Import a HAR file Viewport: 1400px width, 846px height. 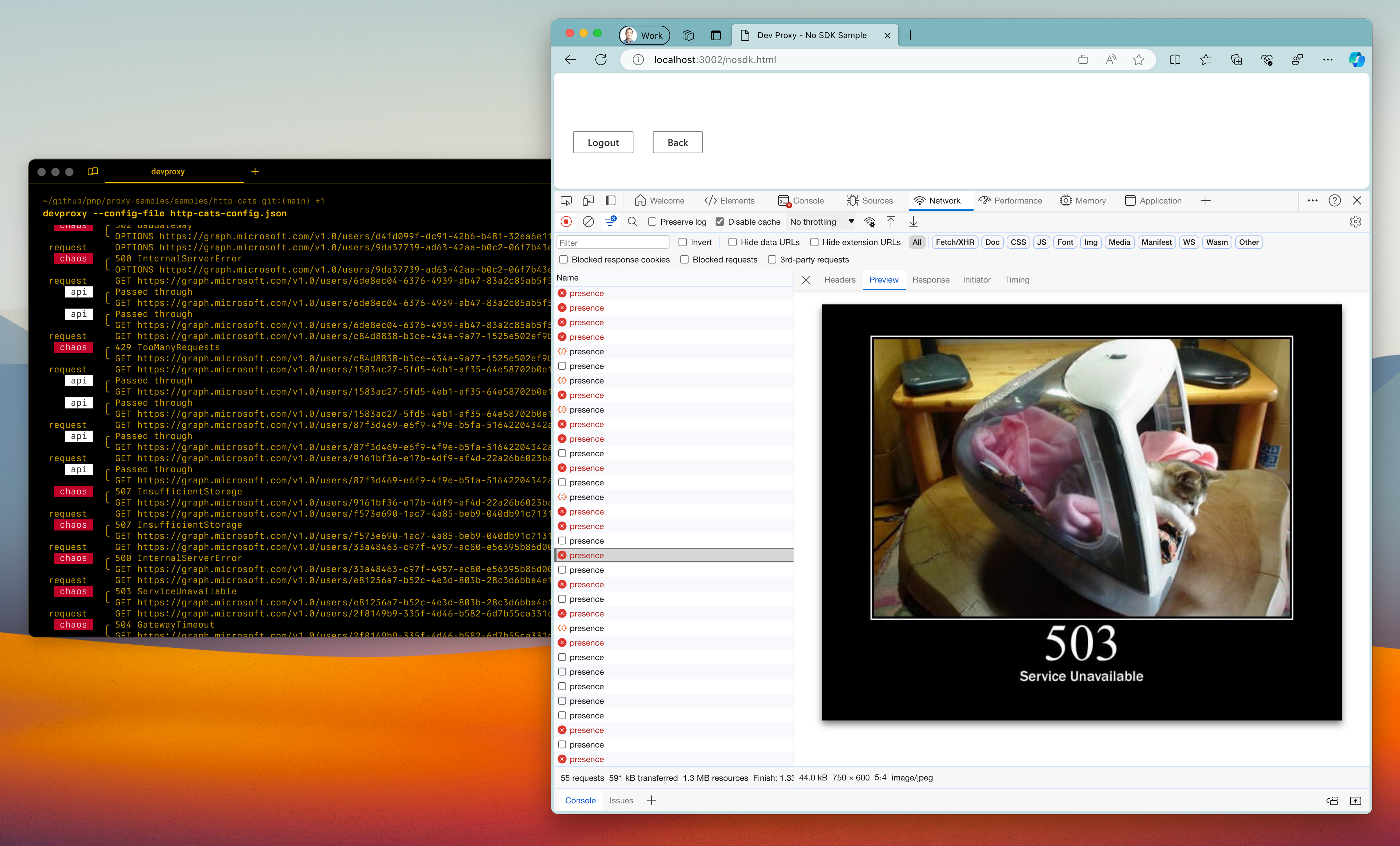click(891, 222)
